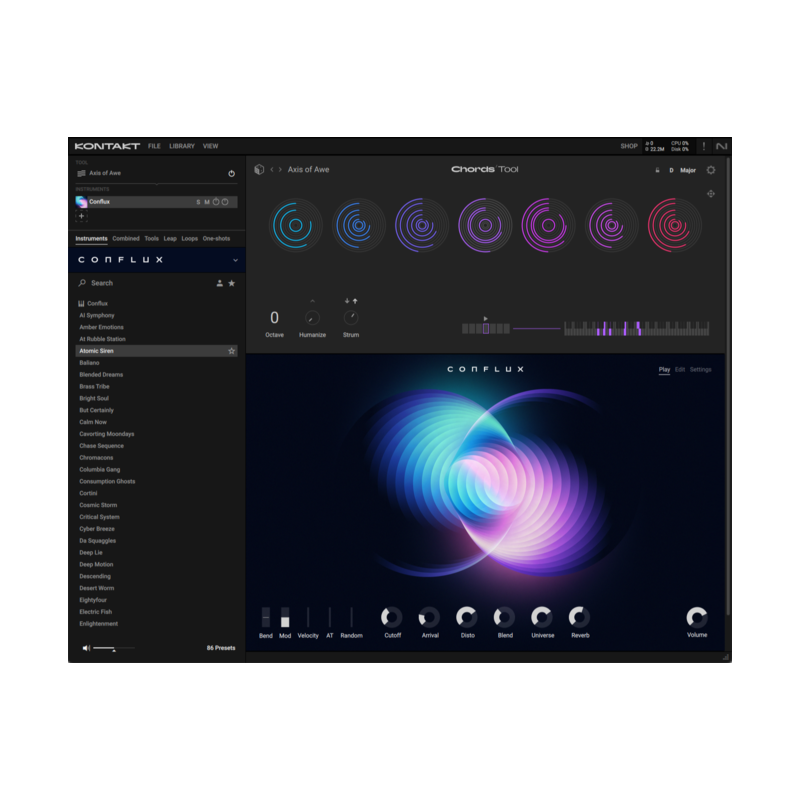Screen dimensions: 800x800
Task: Go to next chord set arrow
Action: click(x=280, y=169)
